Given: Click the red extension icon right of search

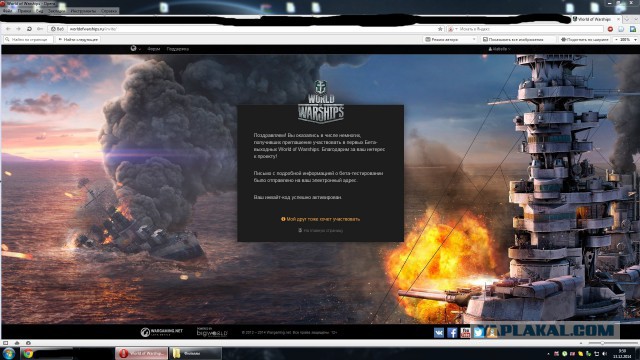Looking at the screenshot, I should pos(610,29).
